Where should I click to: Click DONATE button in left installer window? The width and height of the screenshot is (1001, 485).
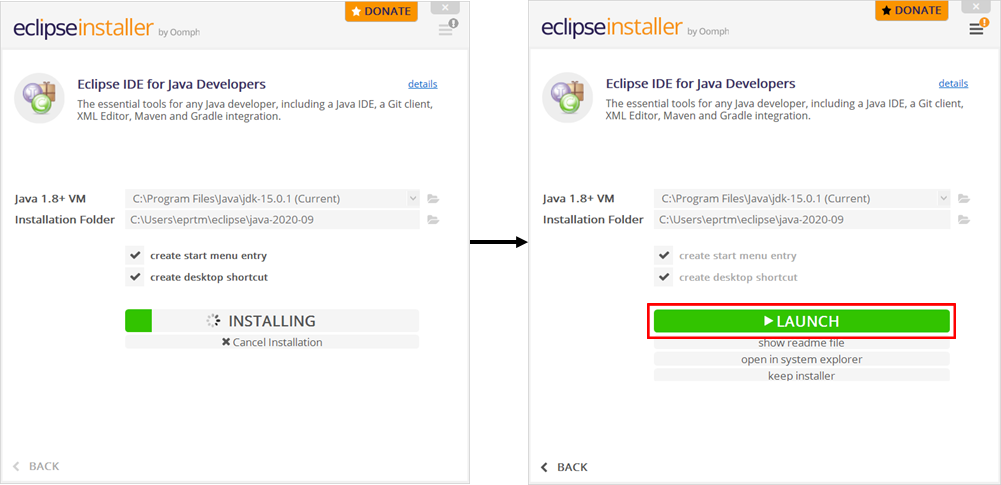(x=382, y=11)
